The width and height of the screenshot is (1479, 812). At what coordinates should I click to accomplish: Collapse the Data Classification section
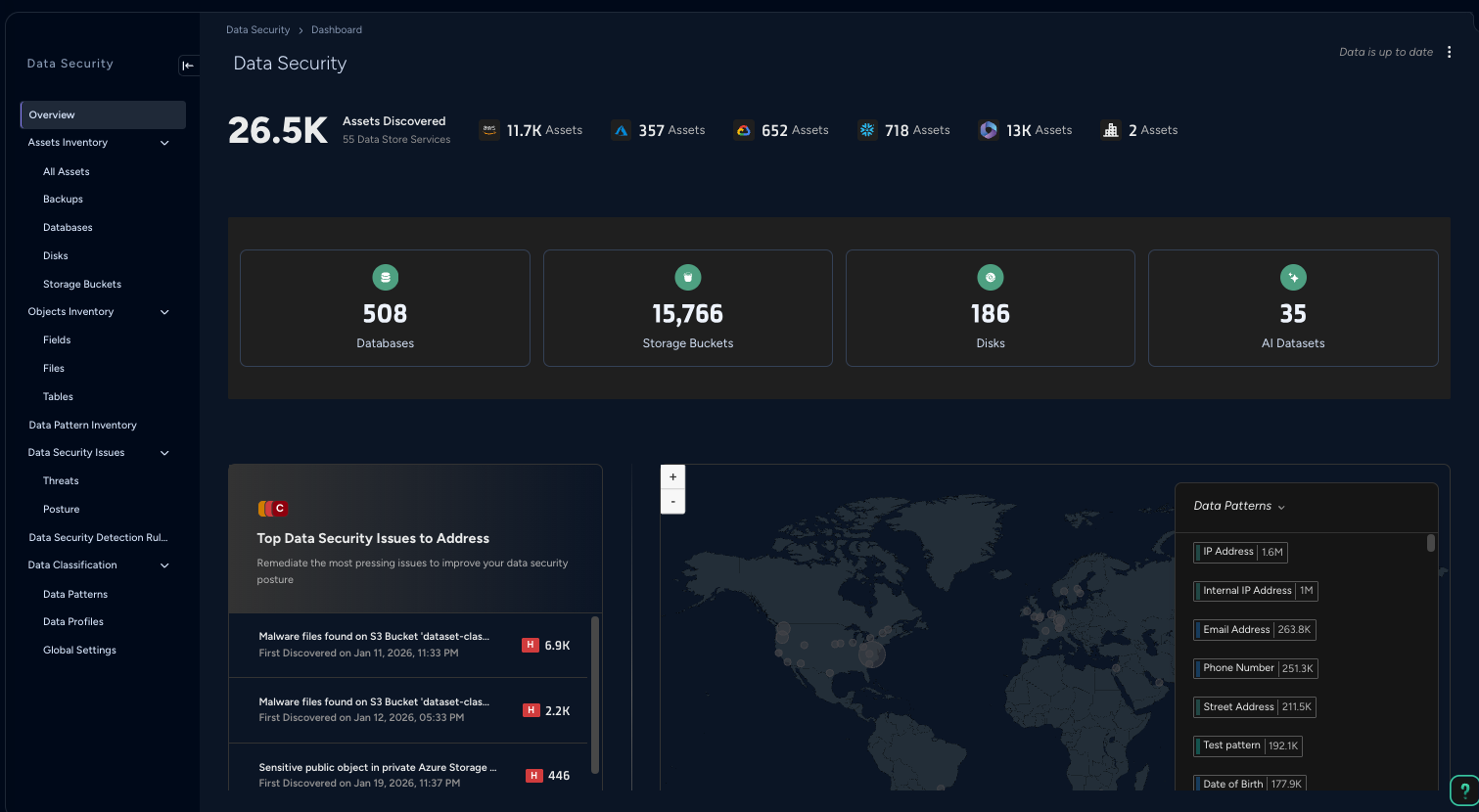tap(164, 565)
